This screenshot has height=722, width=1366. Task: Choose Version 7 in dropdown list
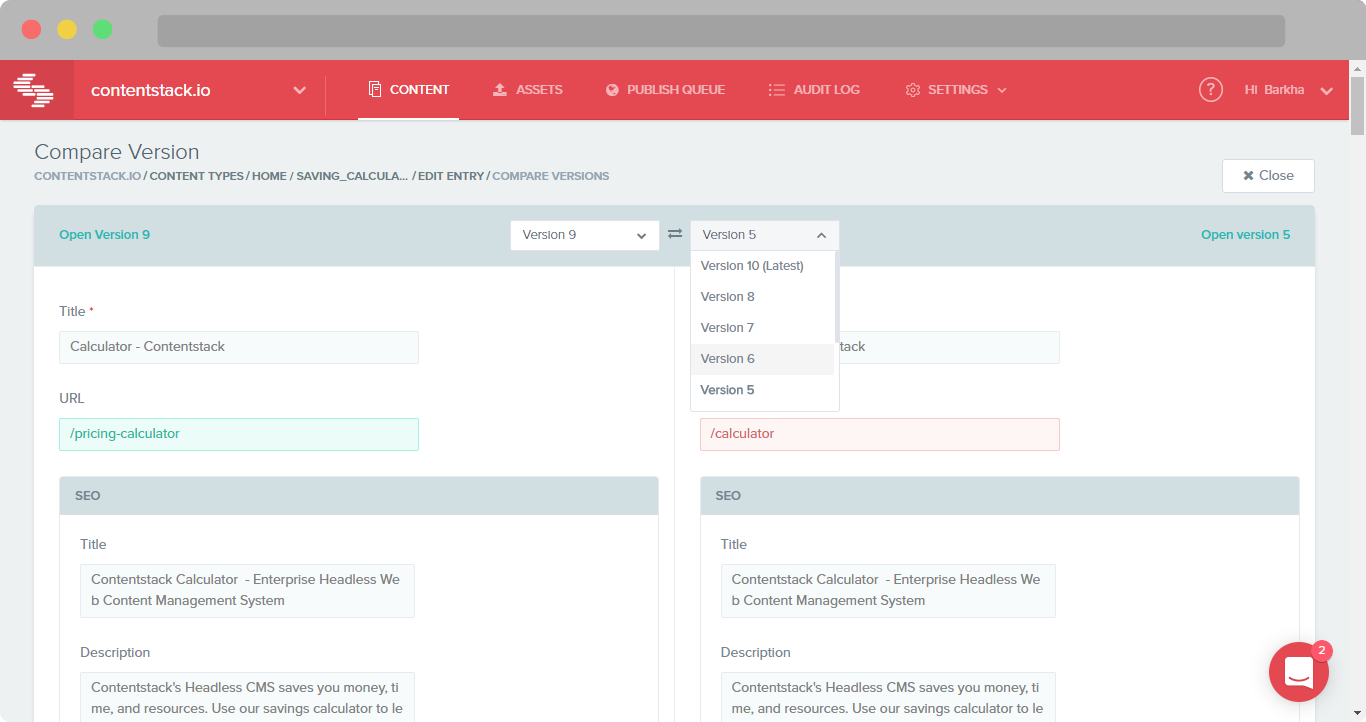pos(762,328)
